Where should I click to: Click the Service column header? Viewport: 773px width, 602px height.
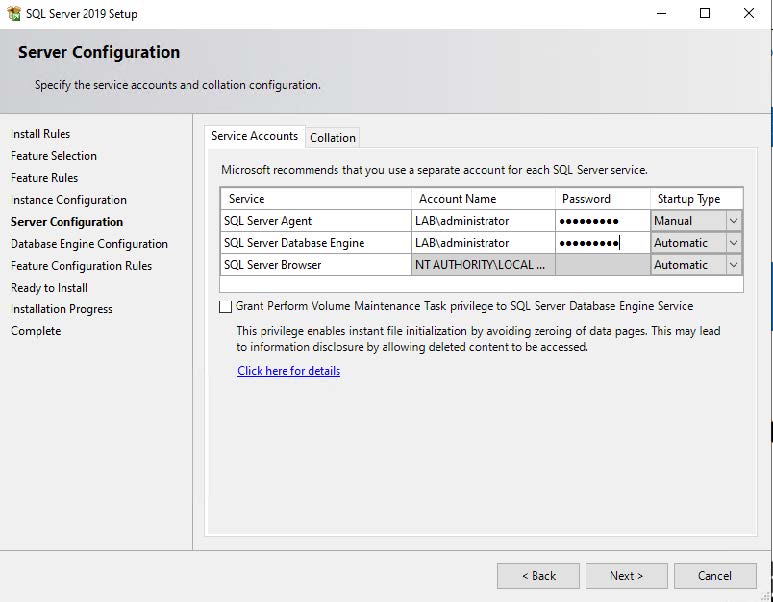tap(316, 199)
